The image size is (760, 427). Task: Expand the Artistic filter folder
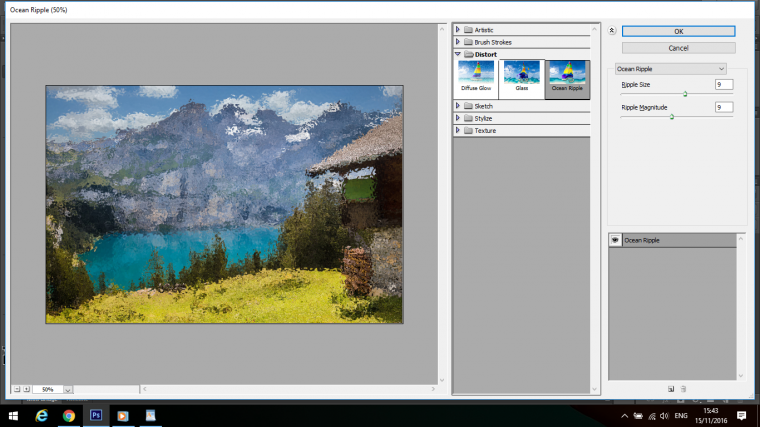tap(458, 30)
